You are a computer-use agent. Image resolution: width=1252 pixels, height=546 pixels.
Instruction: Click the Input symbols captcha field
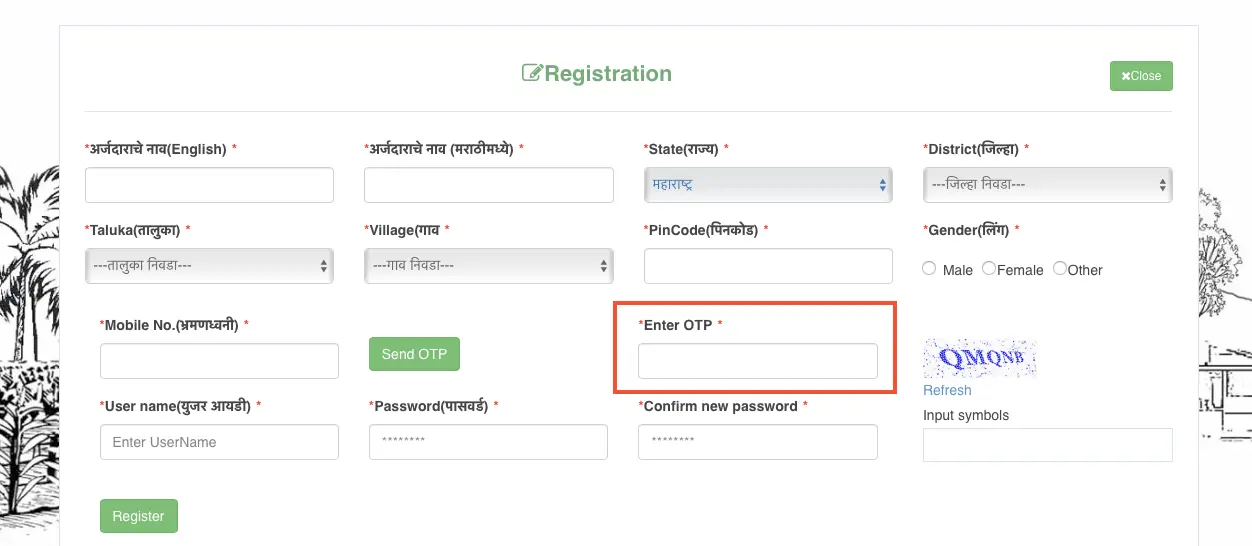click(x=1047, y=445)
